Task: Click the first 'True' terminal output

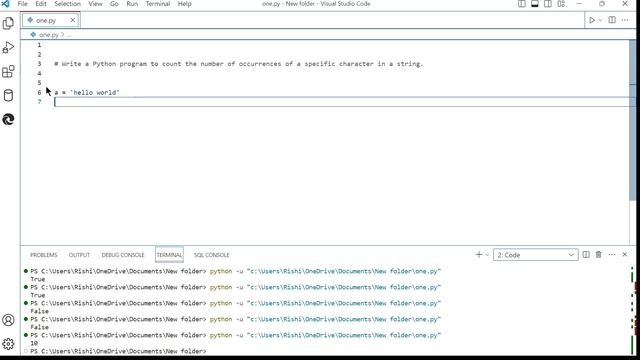Action: point(38,279)
